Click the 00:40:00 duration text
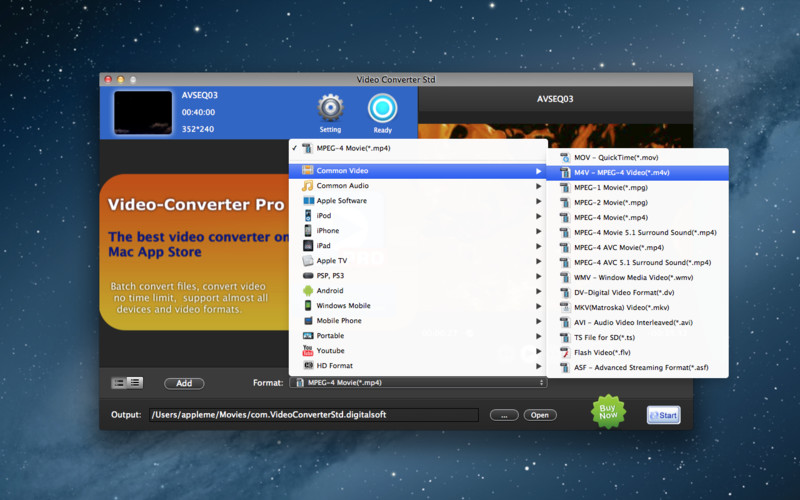This screenshot has height=500, width=800. click(198, 112)
